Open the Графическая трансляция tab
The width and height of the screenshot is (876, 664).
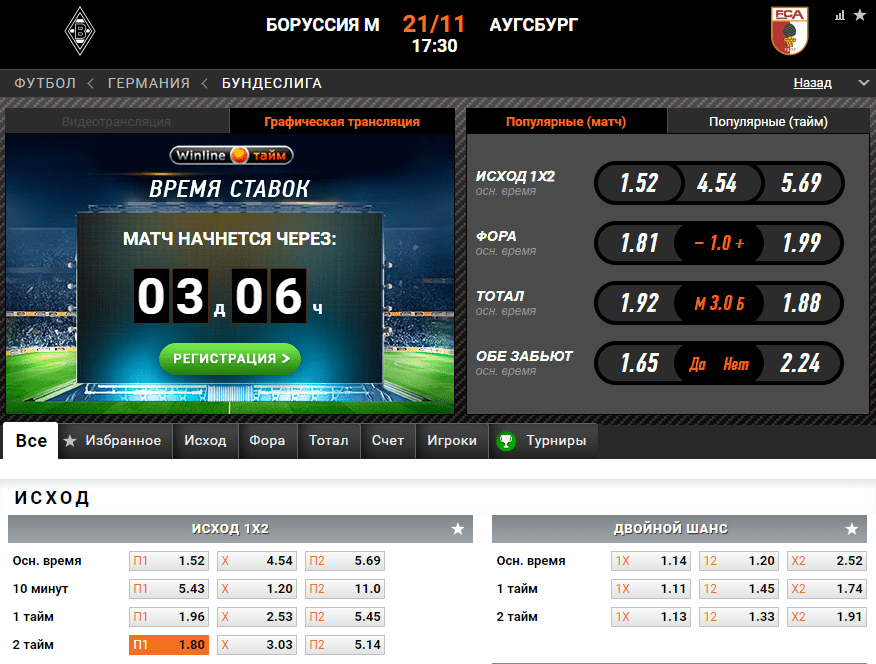(342, 121)
